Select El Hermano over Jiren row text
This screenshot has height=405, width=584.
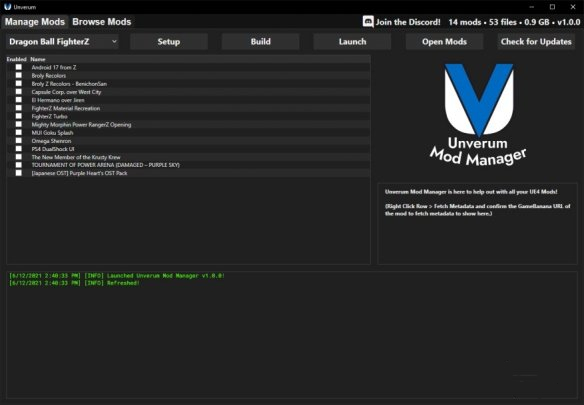pos(58,100)
